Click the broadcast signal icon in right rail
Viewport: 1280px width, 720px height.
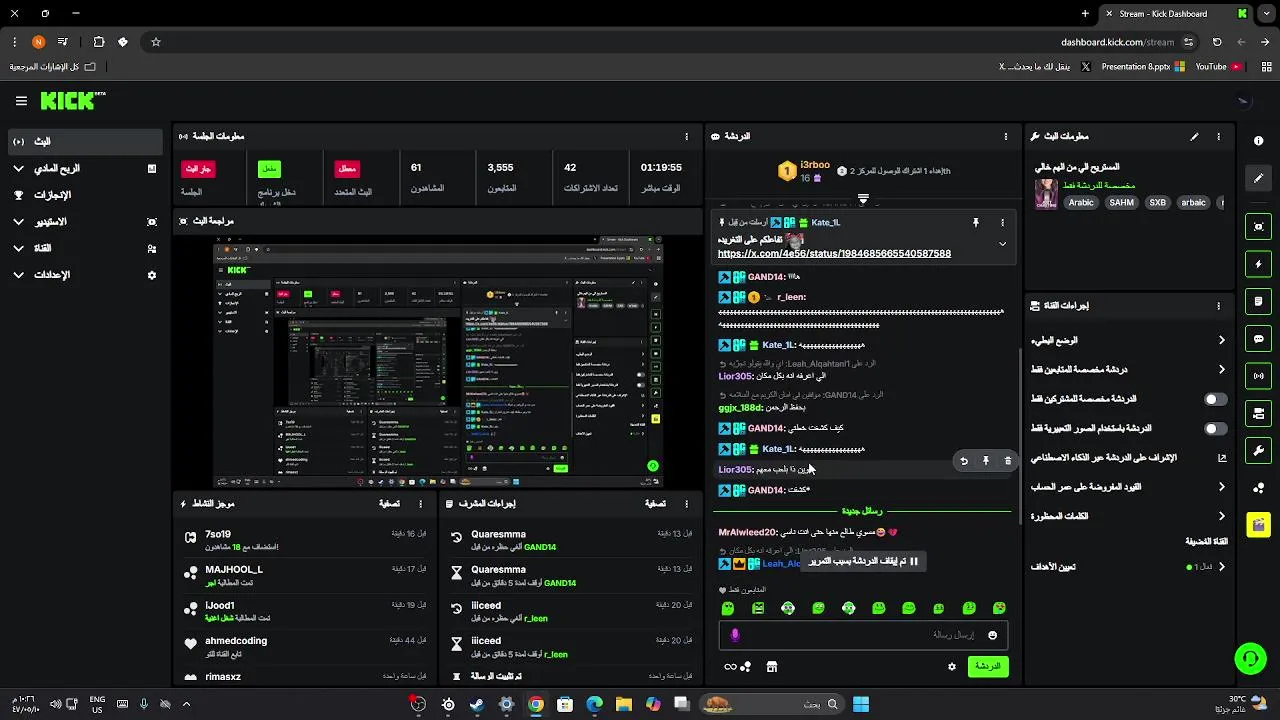(1259, 376)
